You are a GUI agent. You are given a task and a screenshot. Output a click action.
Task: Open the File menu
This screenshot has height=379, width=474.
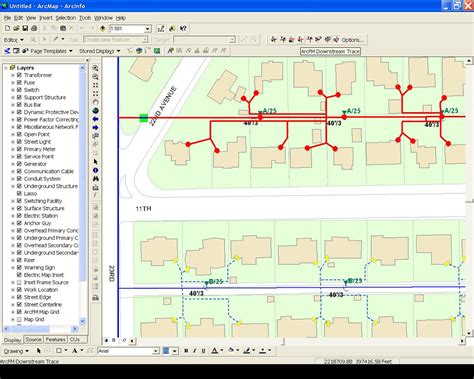(x=7, y=18)
